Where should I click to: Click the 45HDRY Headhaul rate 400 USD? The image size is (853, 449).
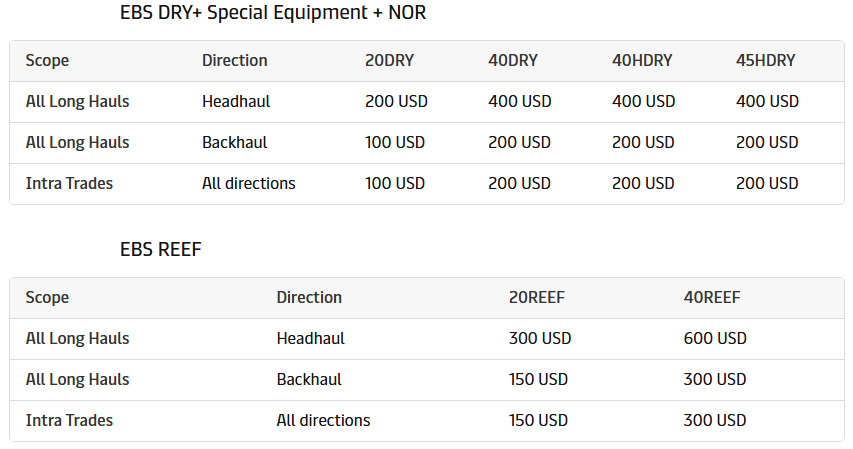tap(767, 102)
